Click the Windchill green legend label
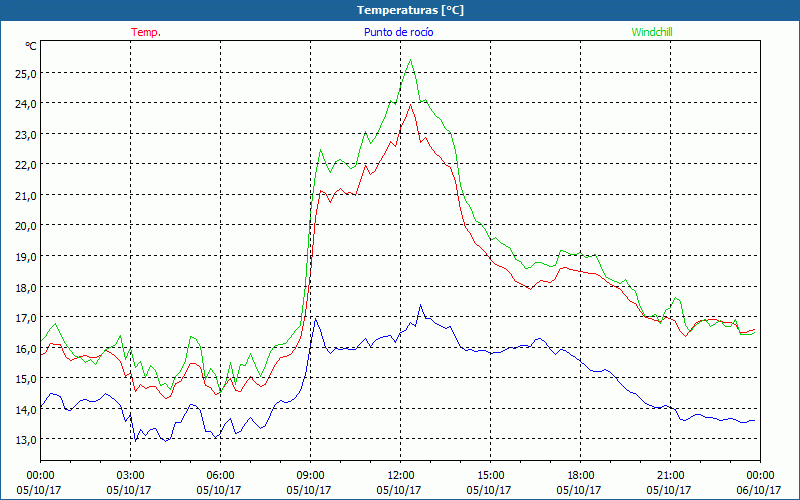 pyautogui.click(x=652, y=32)
